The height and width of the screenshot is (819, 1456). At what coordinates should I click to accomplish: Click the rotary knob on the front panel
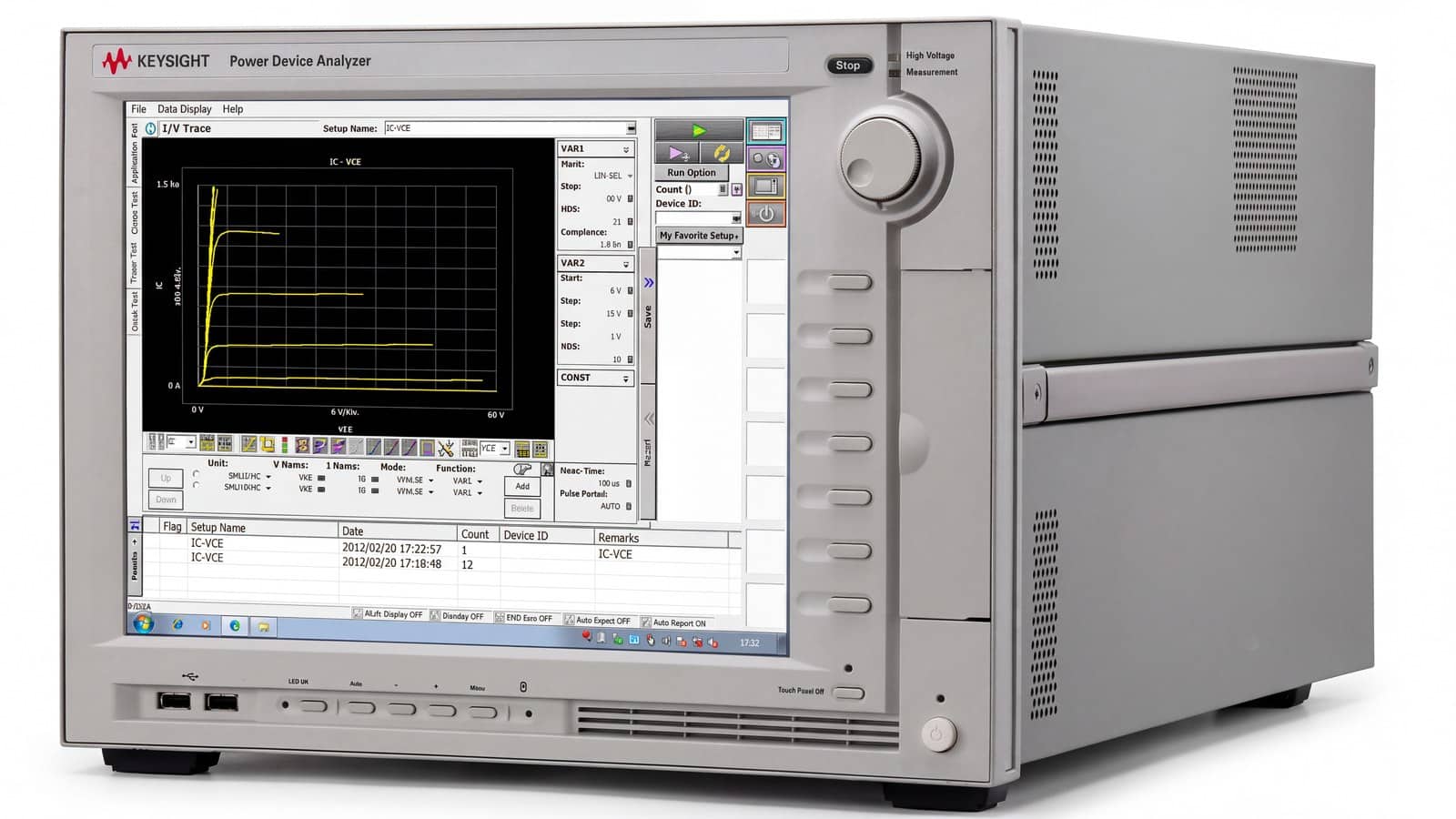[880, 157]
